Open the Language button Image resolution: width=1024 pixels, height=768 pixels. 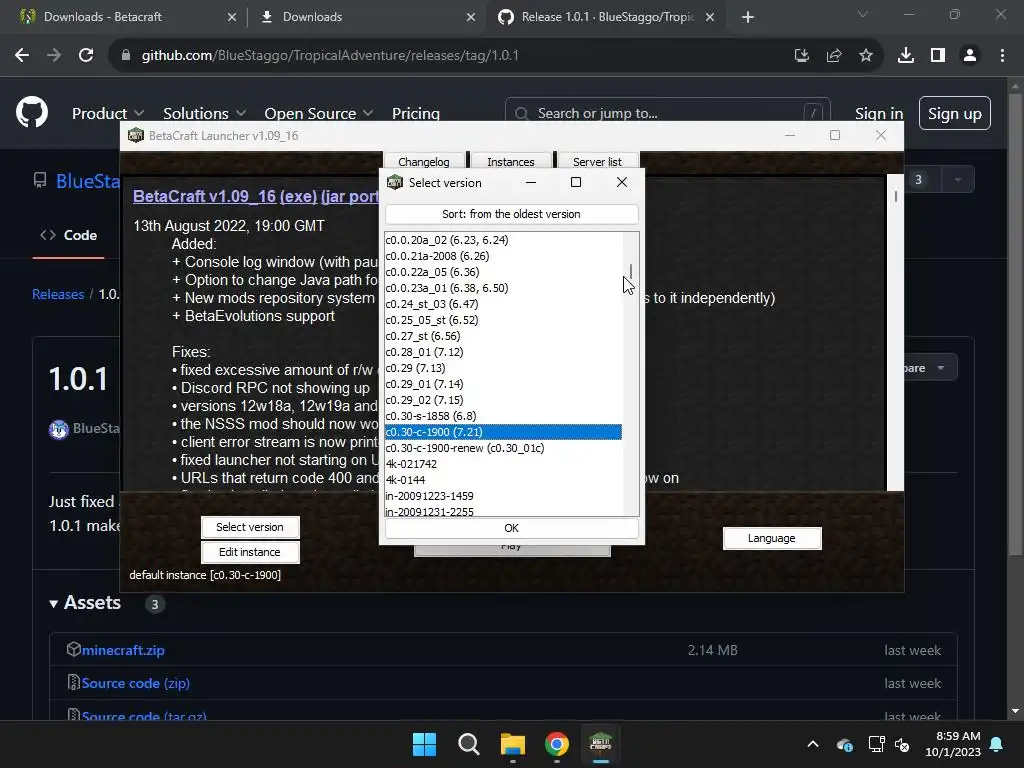pyautogui.click(x=772, y=538)
